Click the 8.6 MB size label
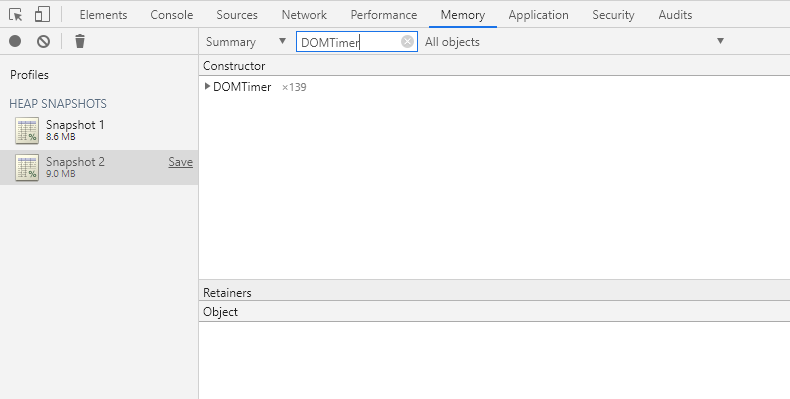This screenshot has width=790, height=399. [x=60, y=137]
